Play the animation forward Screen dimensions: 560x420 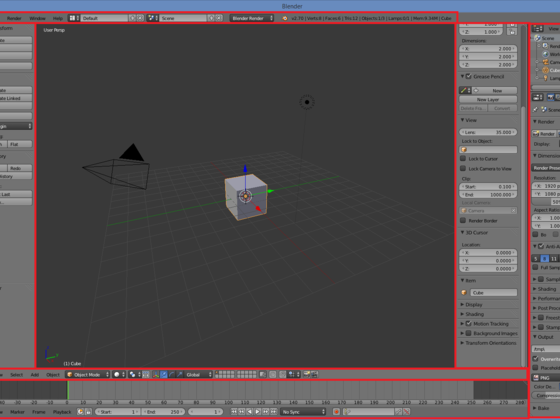click(258, 412)
